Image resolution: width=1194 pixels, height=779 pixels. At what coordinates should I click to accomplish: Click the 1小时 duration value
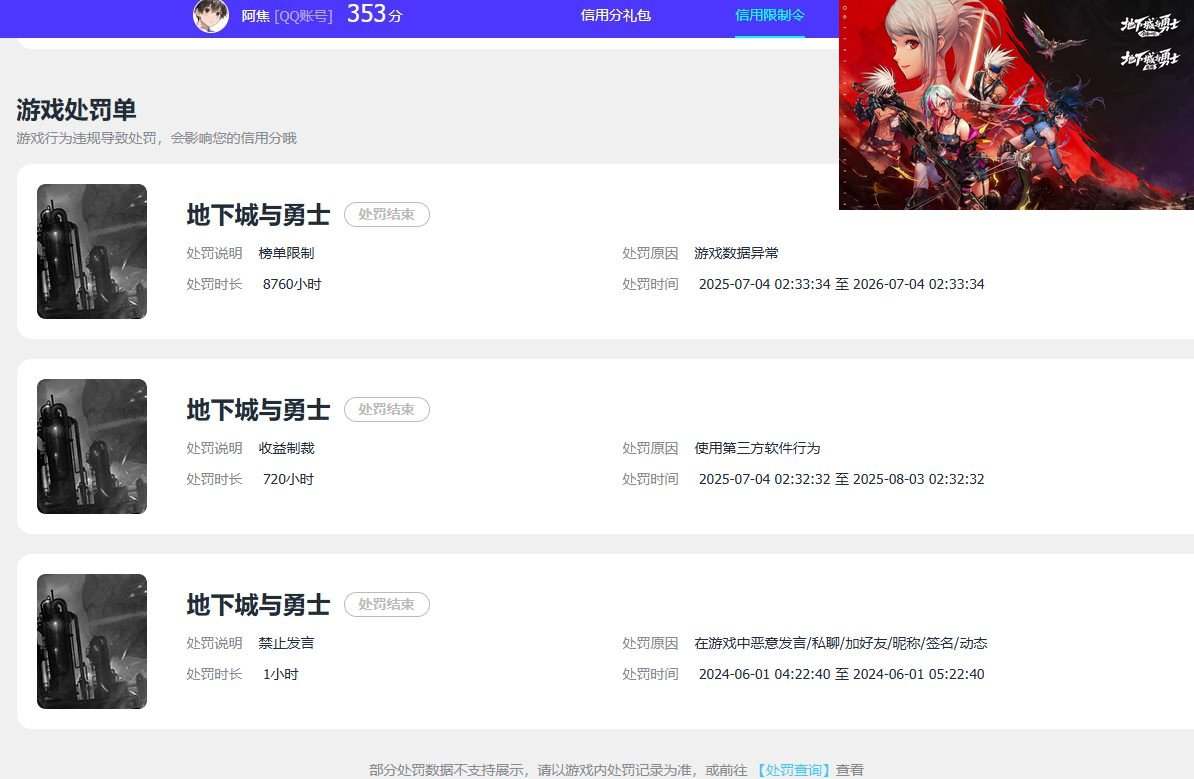[280, 674]
